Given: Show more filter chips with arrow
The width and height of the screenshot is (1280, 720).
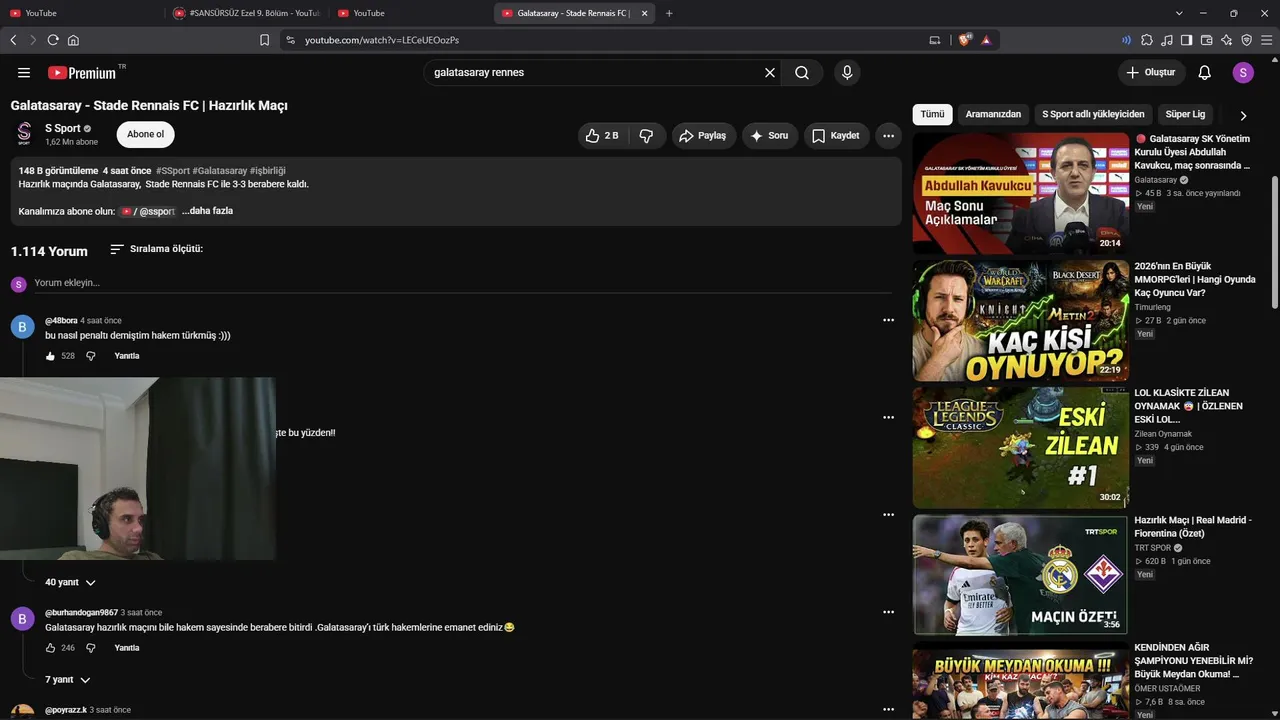Looking at the screenshot, I should pos(1243,115).
